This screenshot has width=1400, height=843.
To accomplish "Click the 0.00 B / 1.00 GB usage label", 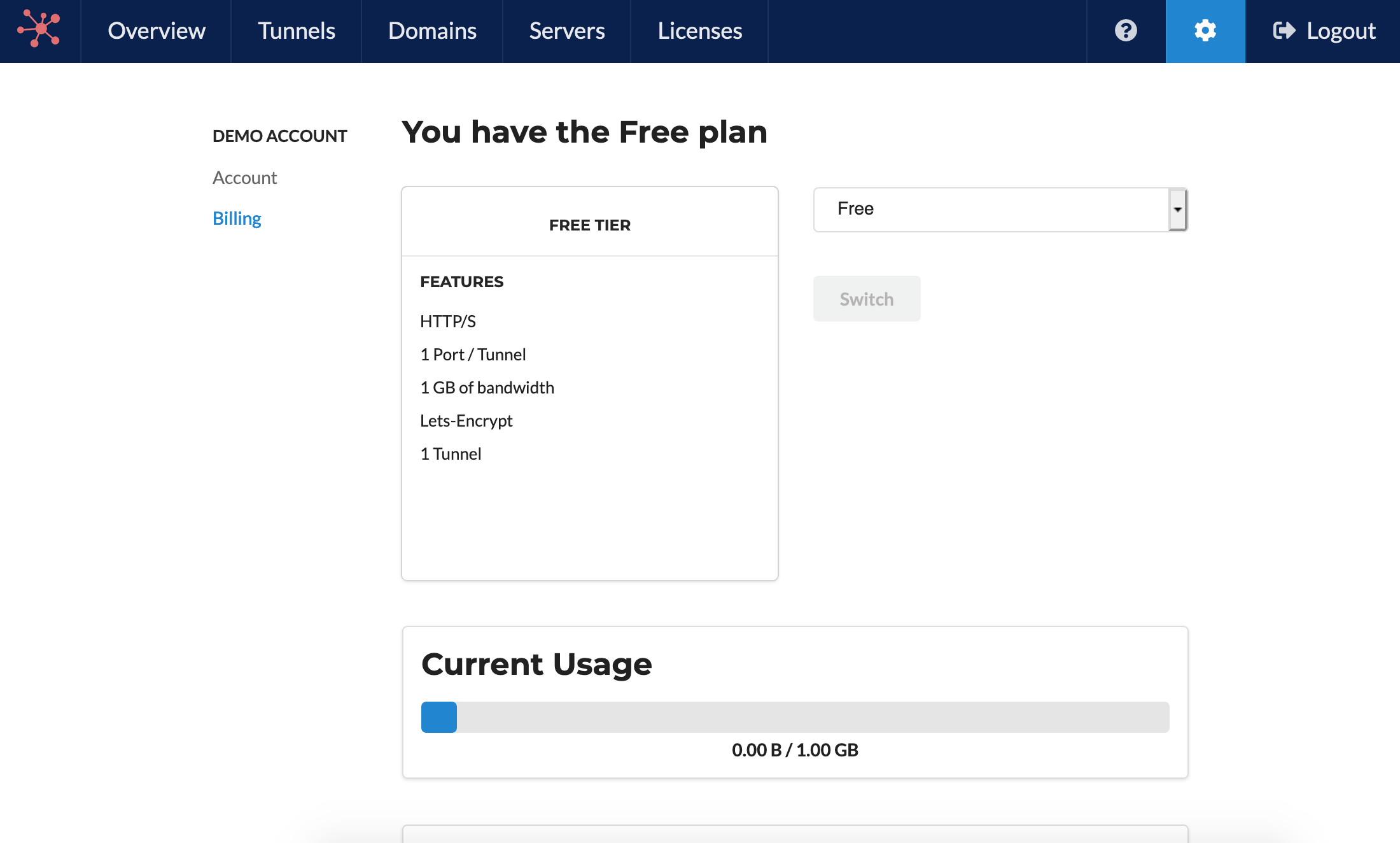I will point(795,750).
